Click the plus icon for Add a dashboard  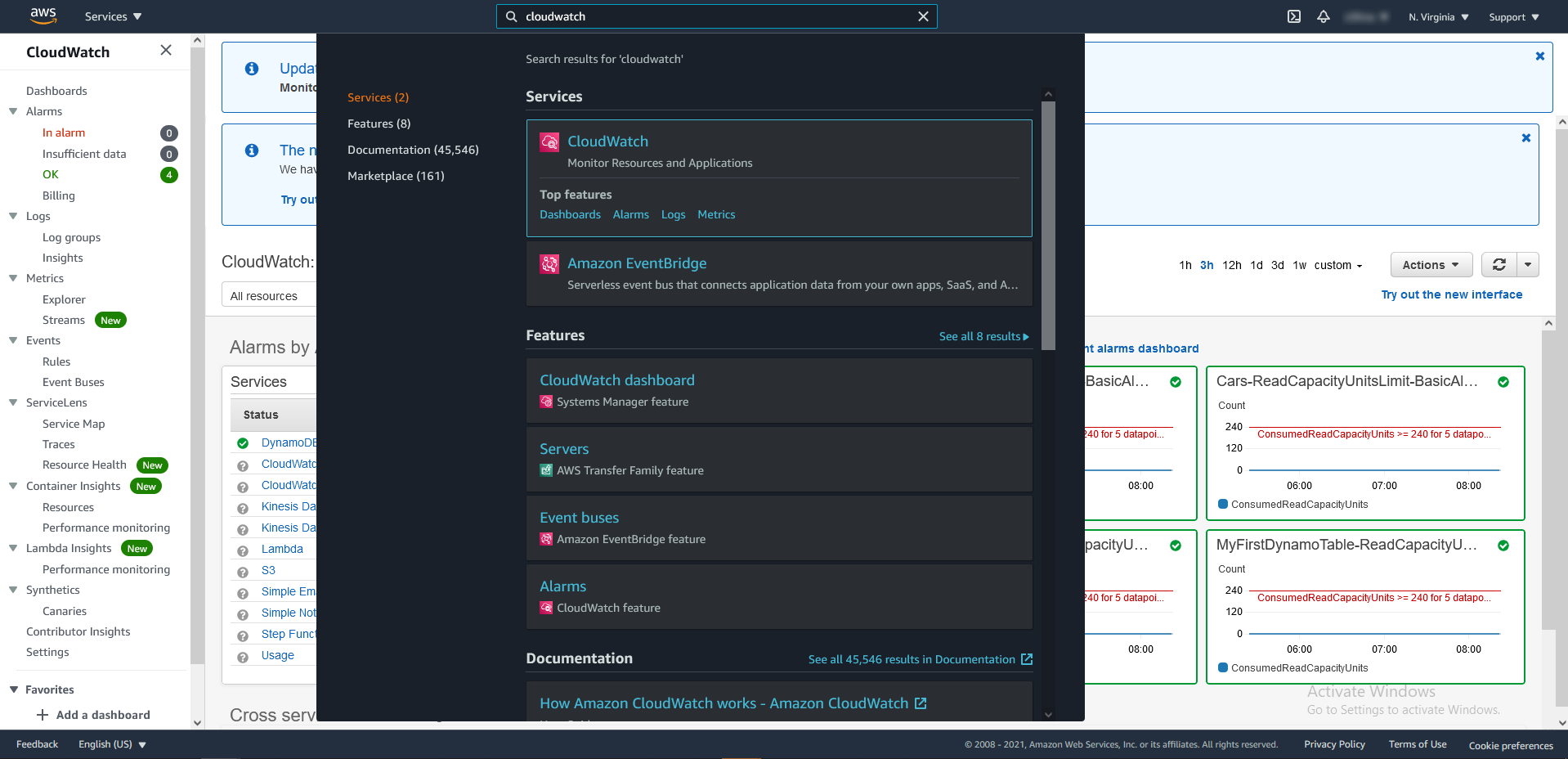pyautogui.click(x=43, y=715)
